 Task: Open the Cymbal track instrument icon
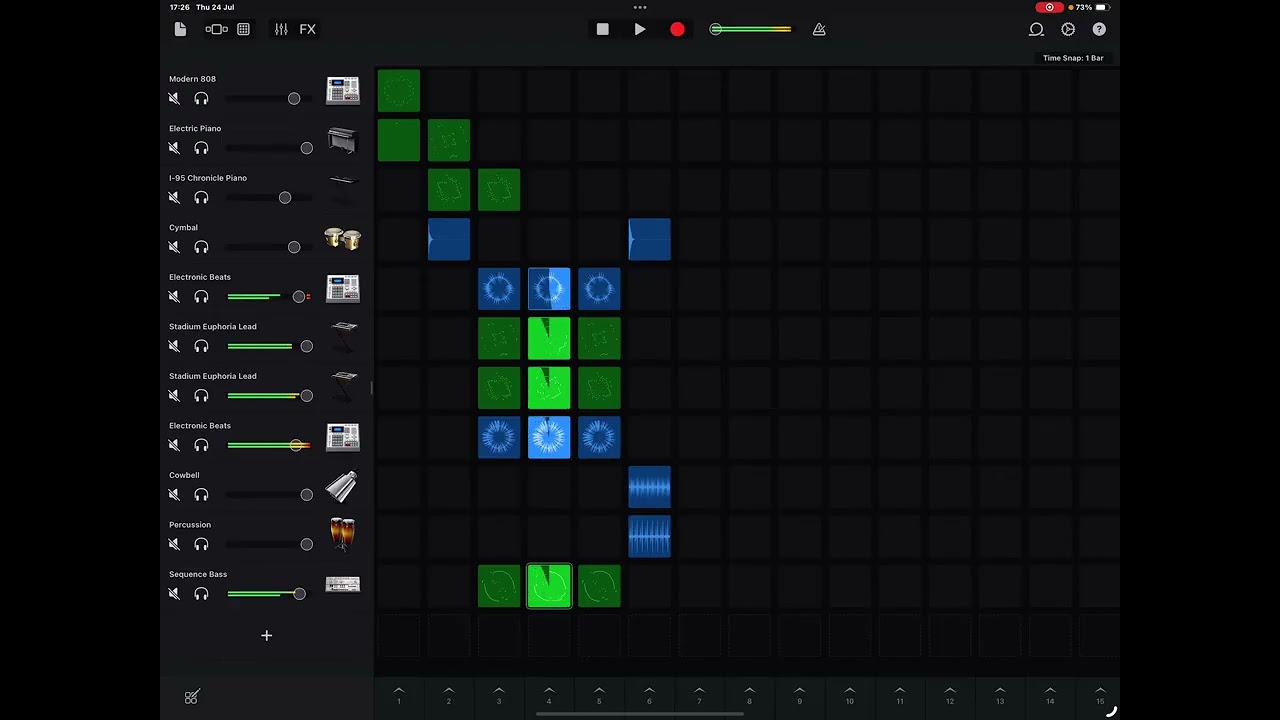(x=342, y=238)
